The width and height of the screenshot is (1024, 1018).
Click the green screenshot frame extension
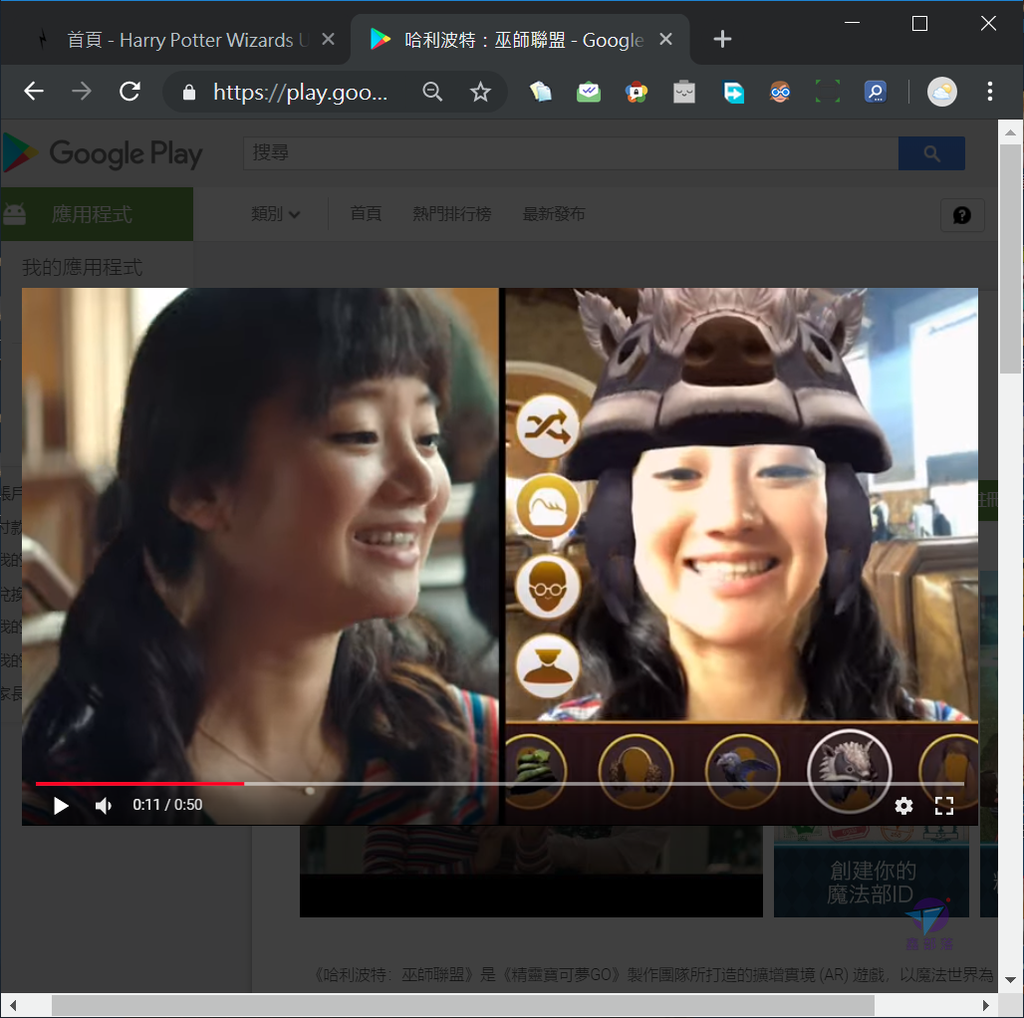827,91
